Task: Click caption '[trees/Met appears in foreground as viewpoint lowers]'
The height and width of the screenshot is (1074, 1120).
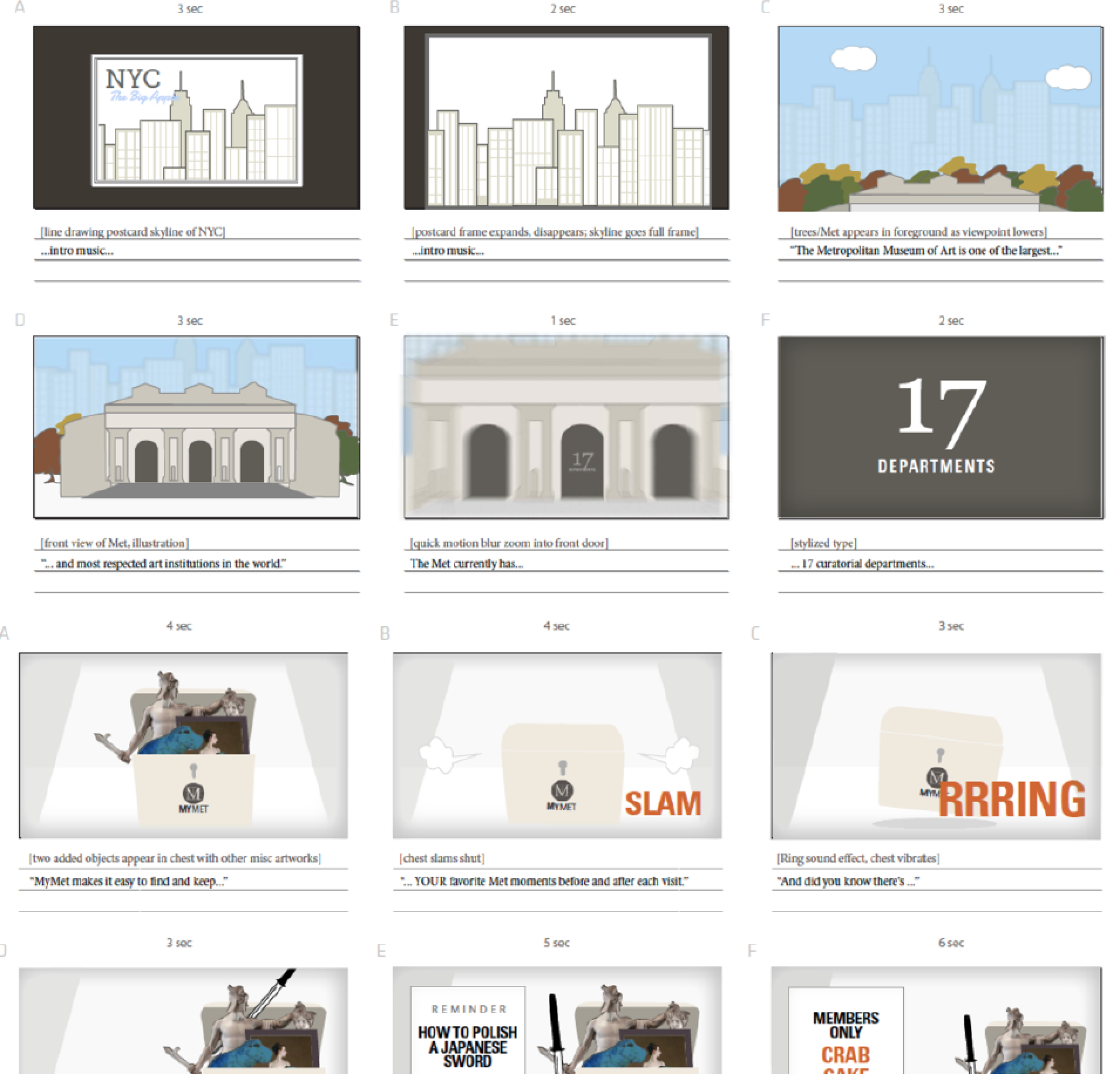Action: coord(919,232)
